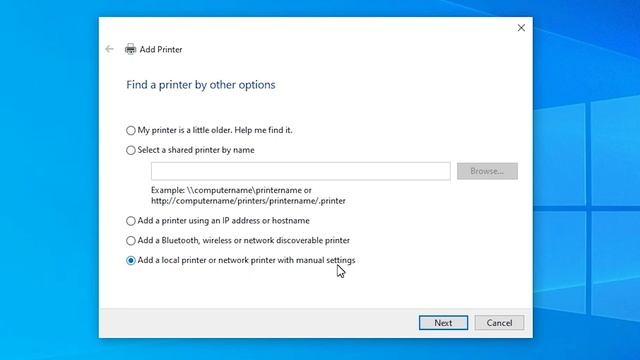This screenshot has width=640, height=360.
Task: Focus the shared printer name text box
Action: click(x=301, y=171)
